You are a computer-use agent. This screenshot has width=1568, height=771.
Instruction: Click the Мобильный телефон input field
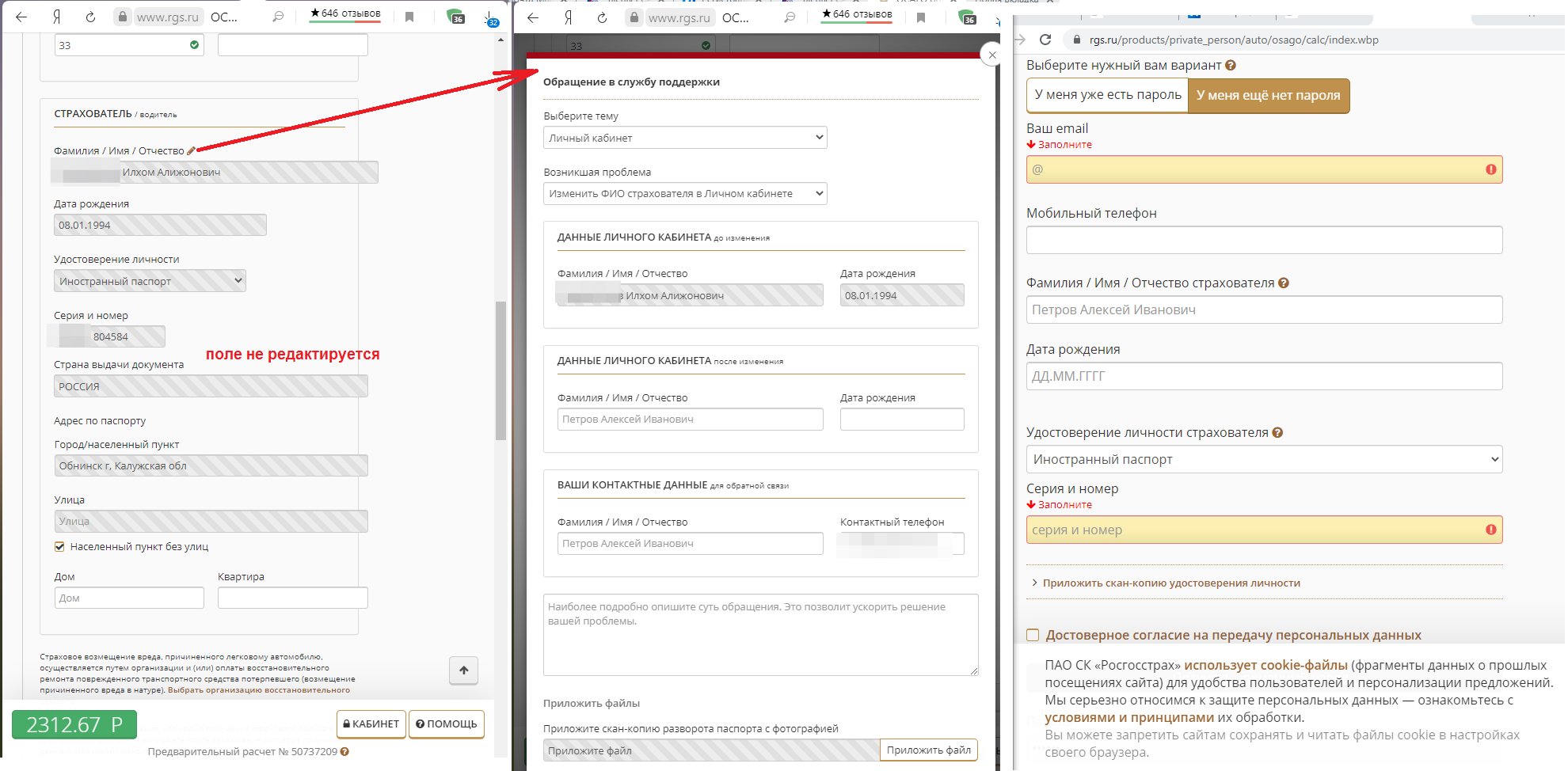click(x=1264, y=240)
